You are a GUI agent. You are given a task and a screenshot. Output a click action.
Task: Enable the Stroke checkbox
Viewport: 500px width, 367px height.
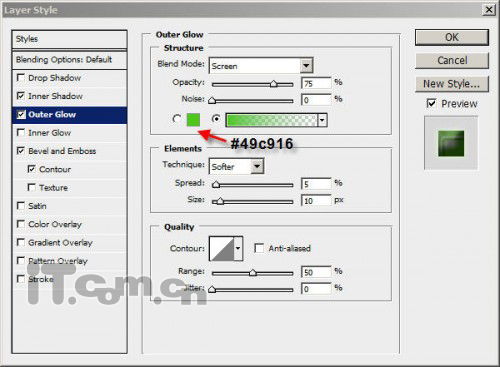click(21, 279)
